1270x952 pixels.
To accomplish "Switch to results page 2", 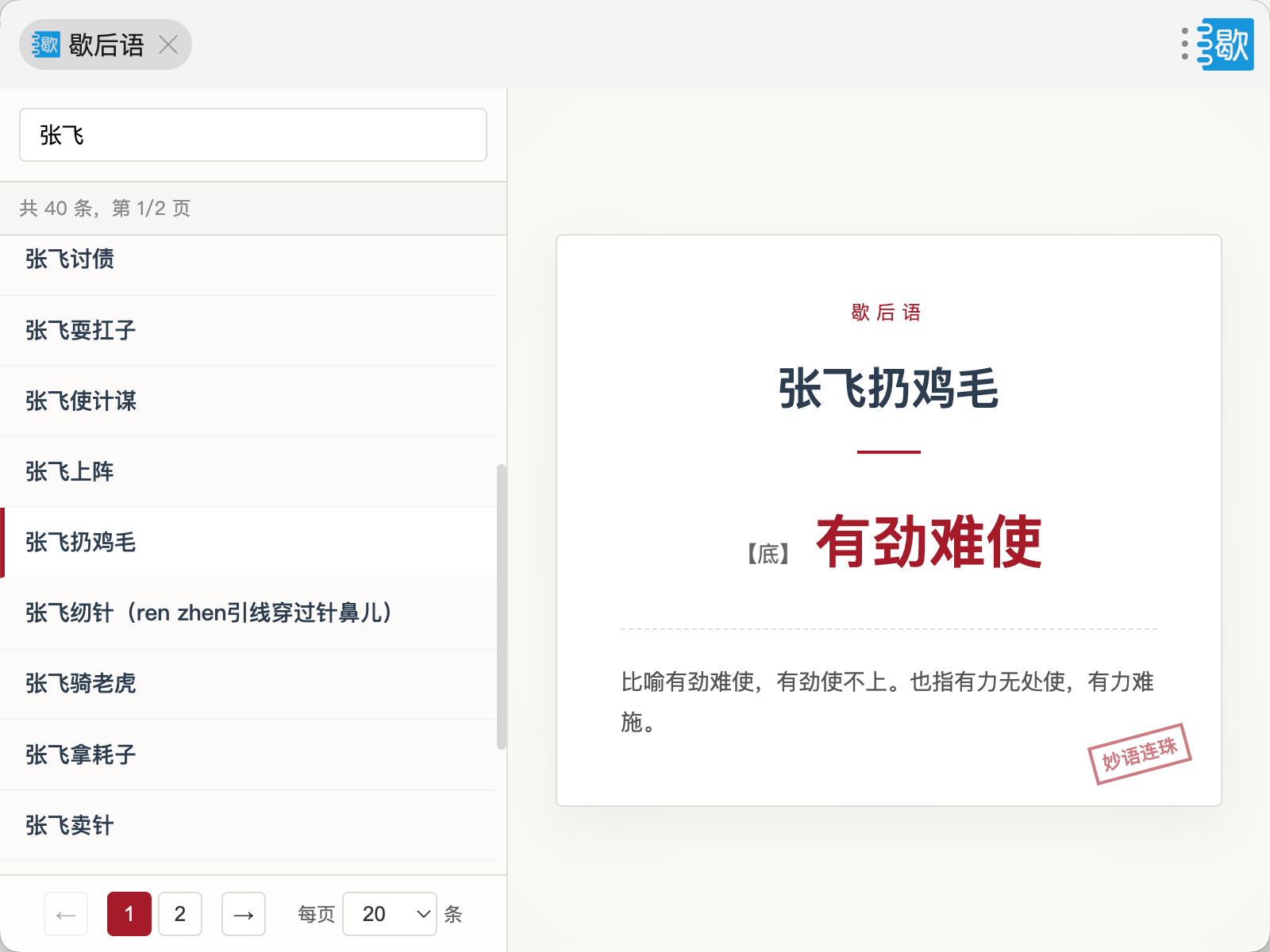I will [x=180, y=914].
